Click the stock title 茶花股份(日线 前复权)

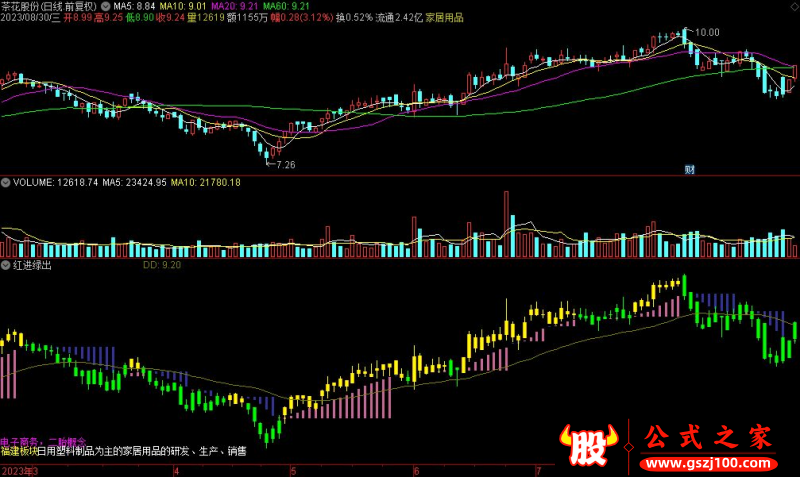coord(49,6)
